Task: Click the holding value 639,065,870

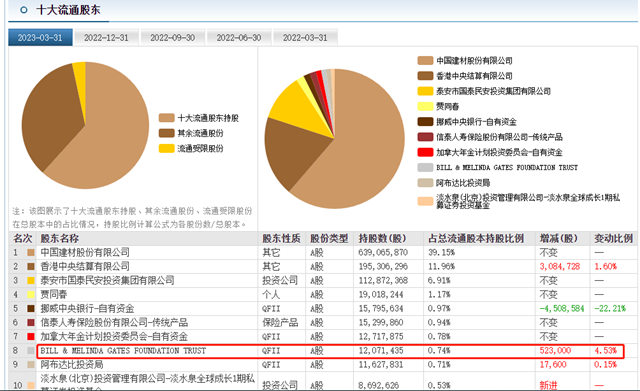Action: 383,253
